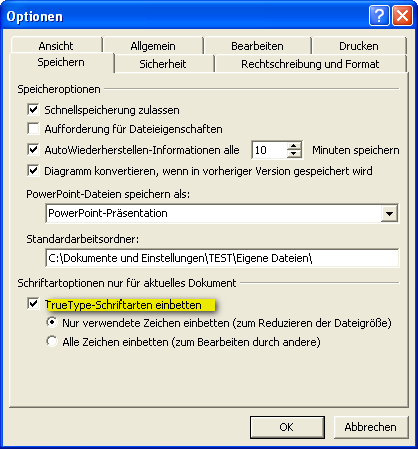
Task: Enable Aufforderung für Dateieigenschaften checkbox
Action: [33, 128]
